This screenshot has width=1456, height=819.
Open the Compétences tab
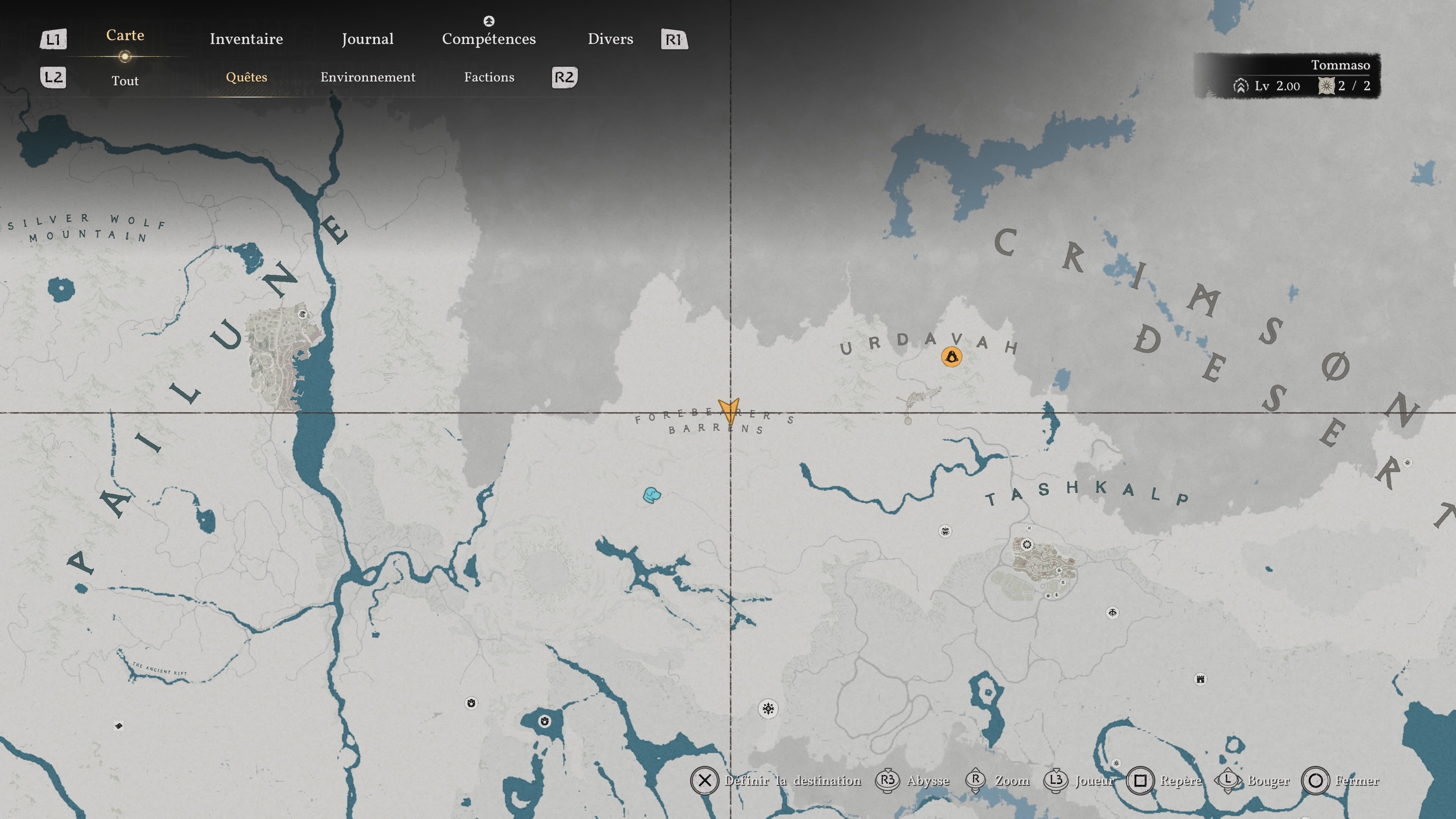(x=489, y=39)
